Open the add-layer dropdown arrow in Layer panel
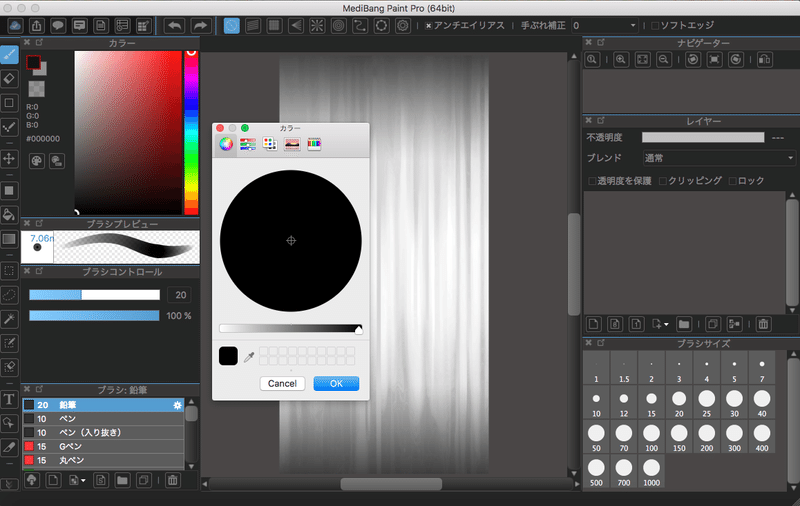This screenshot has width=800, height=506. [x=666, y=324]
